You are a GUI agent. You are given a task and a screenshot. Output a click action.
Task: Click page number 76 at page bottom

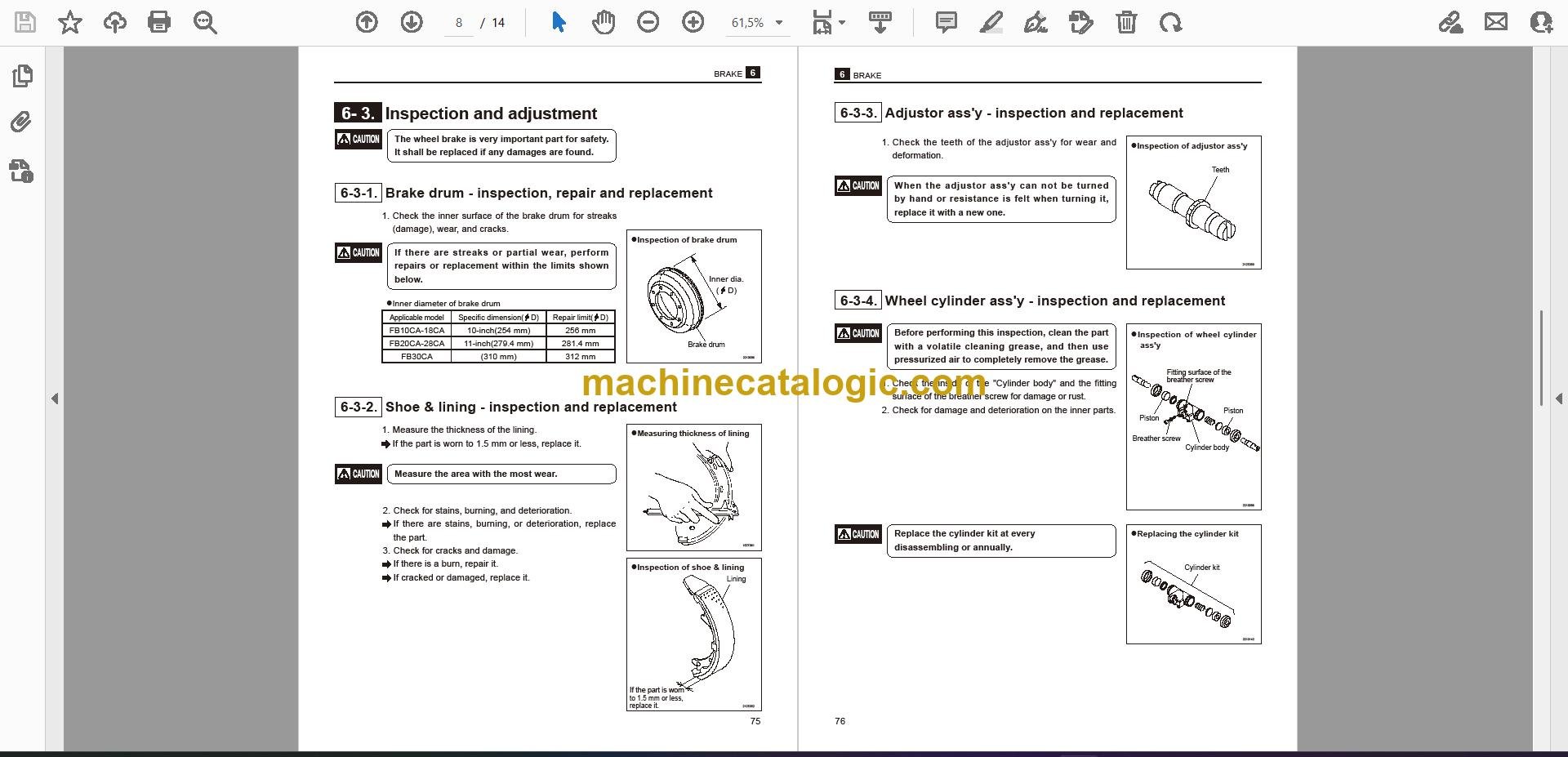(840, 721)
